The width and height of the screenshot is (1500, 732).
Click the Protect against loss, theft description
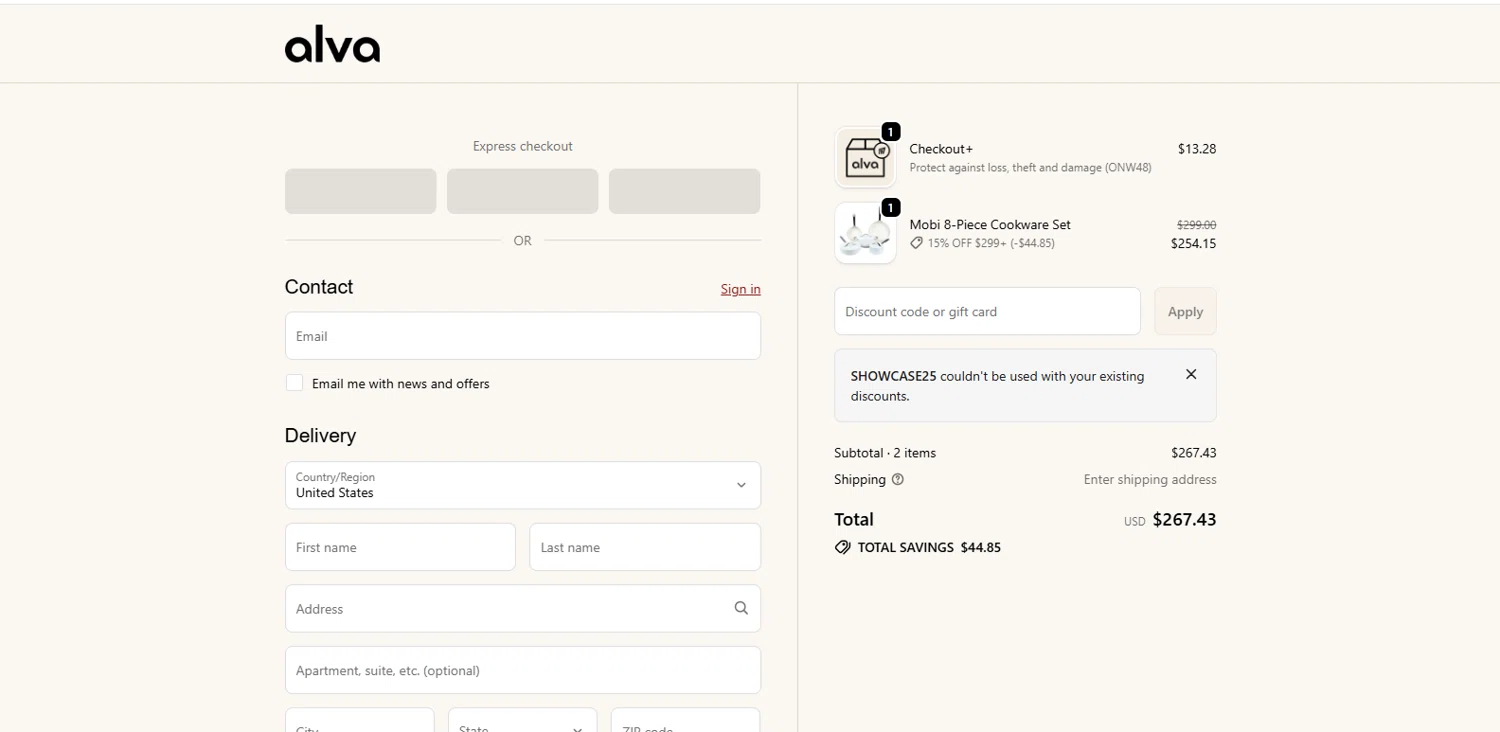[x=1030, y=168]
